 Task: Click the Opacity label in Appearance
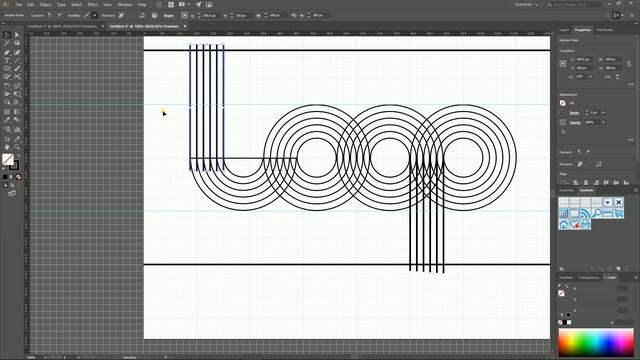coord(575,122)
